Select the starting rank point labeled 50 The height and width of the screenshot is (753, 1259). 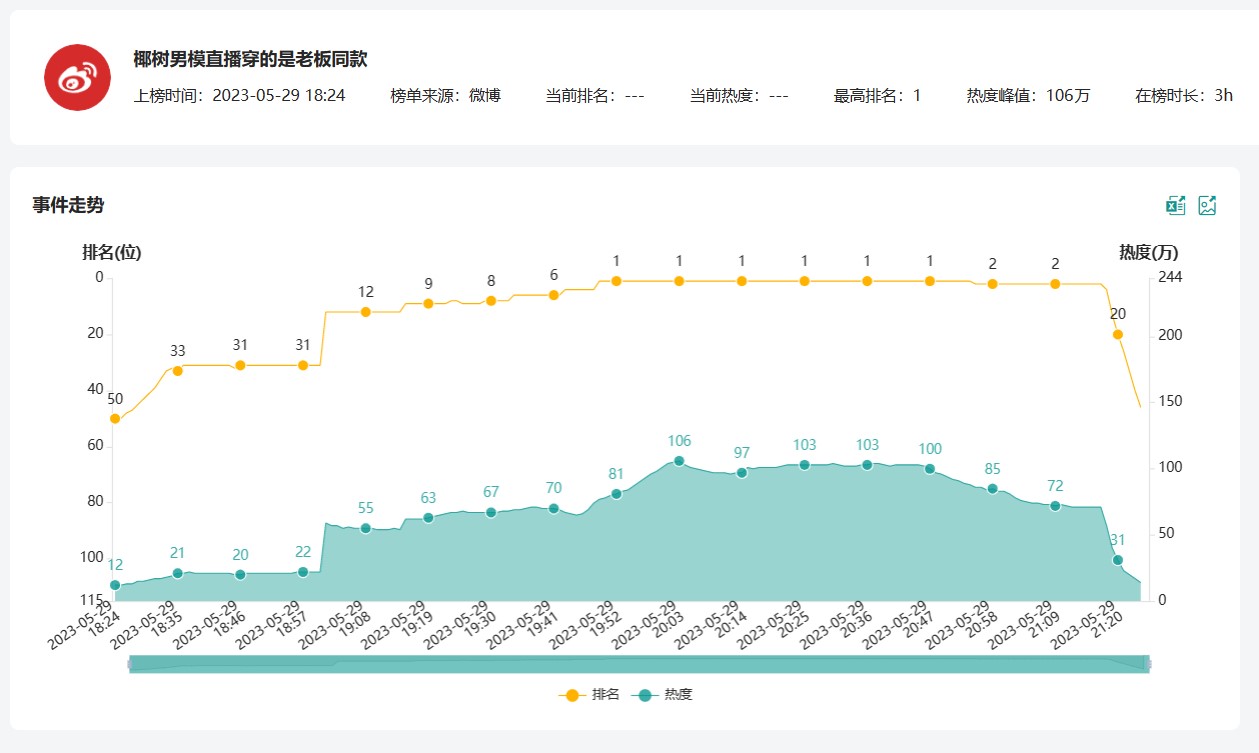click(x=115, y=419)
